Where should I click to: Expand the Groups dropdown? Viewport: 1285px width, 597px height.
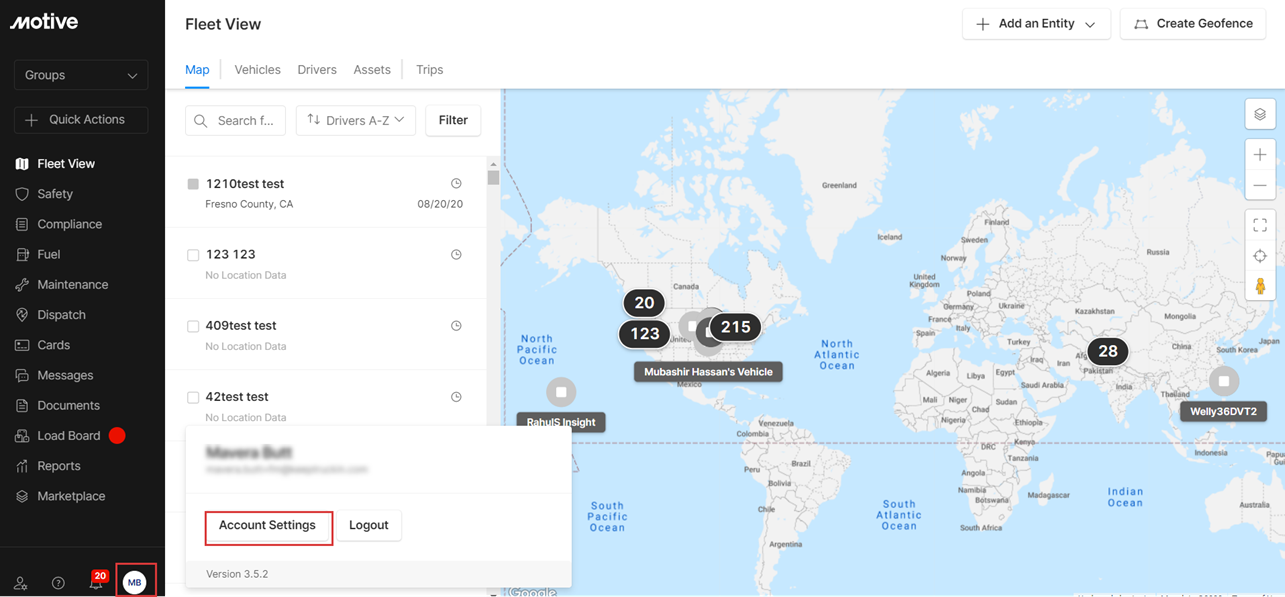pyautogui.click(x=81, y=75)
